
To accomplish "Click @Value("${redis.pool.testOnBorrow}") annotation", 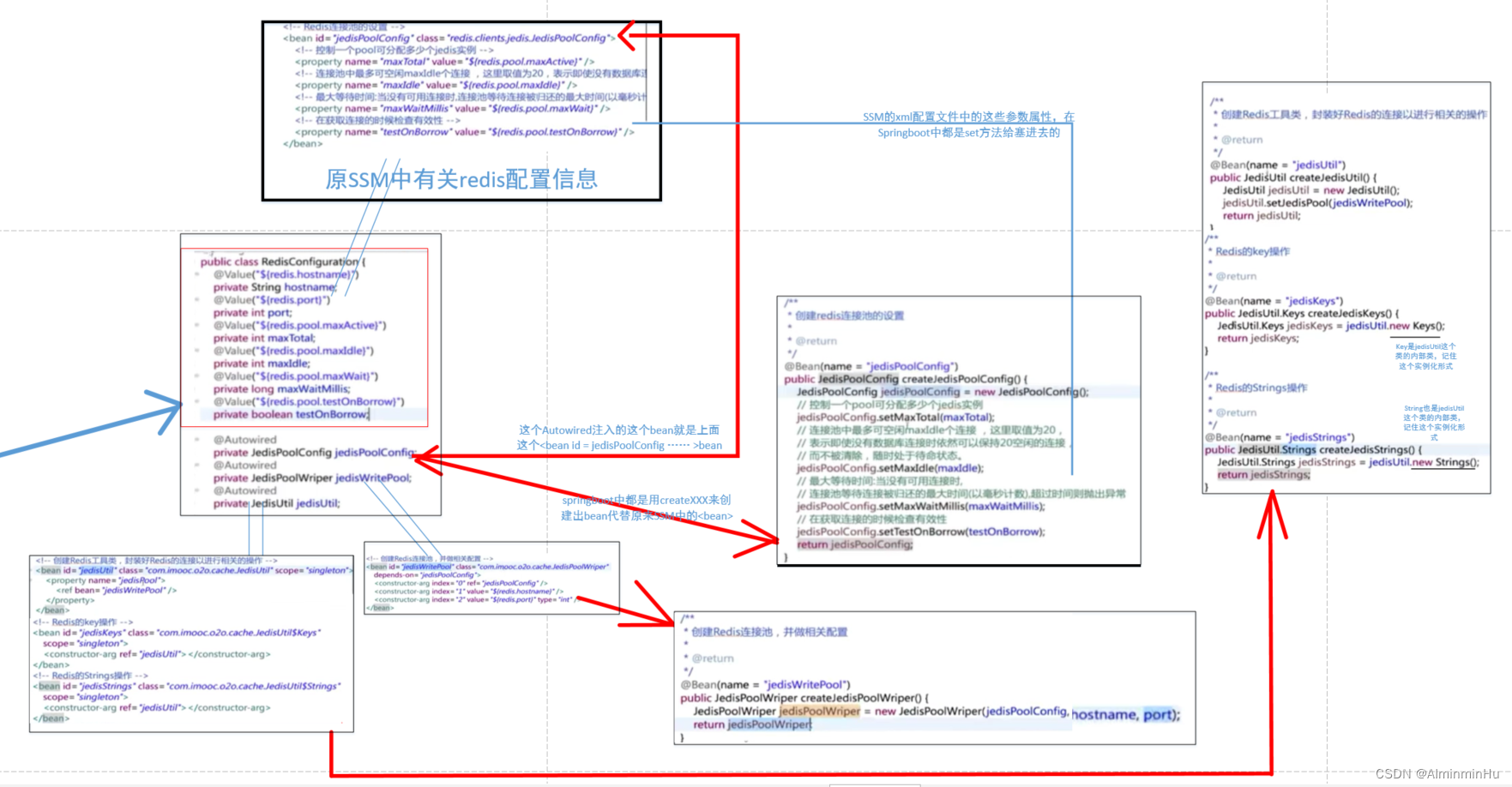I will pos(309,401).
